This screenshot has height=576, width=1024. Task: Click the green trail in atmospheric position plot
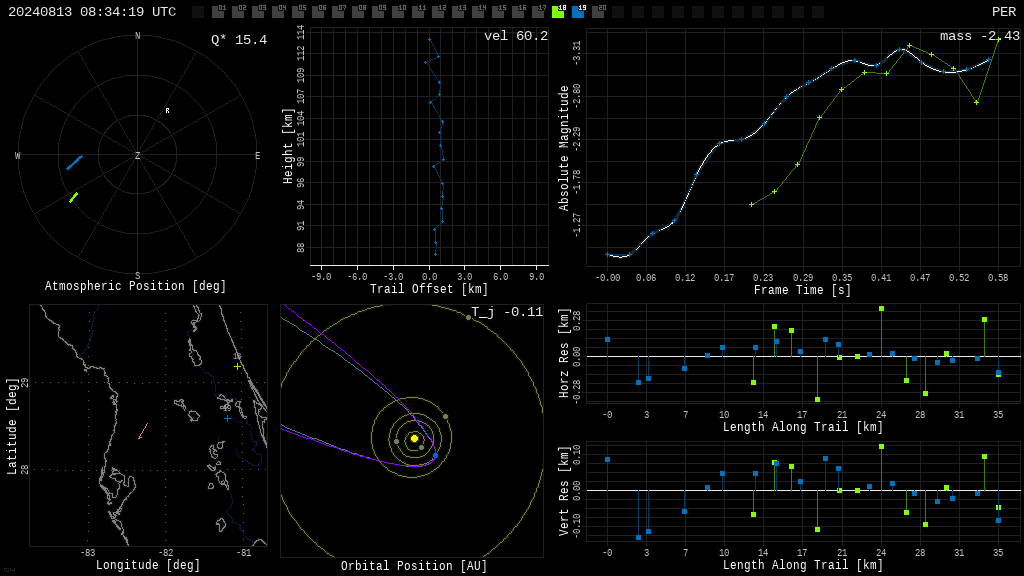pyautogui.click(x=74, y=197)
